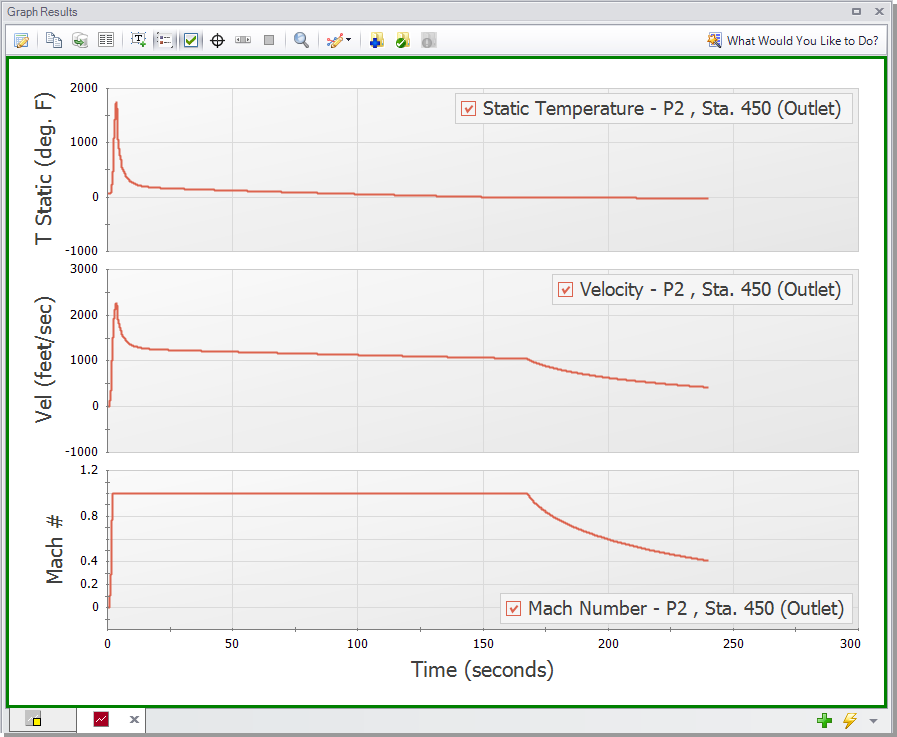Click the add graph to list icon
Screen dimensions: 897x737
(x=377, y=41)
